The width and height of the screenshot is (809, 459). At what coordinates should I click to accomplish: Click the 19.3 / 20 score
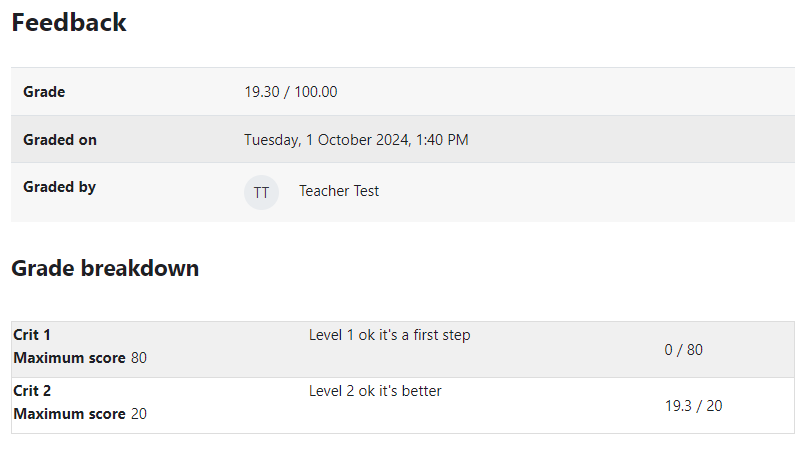point(693,406)
